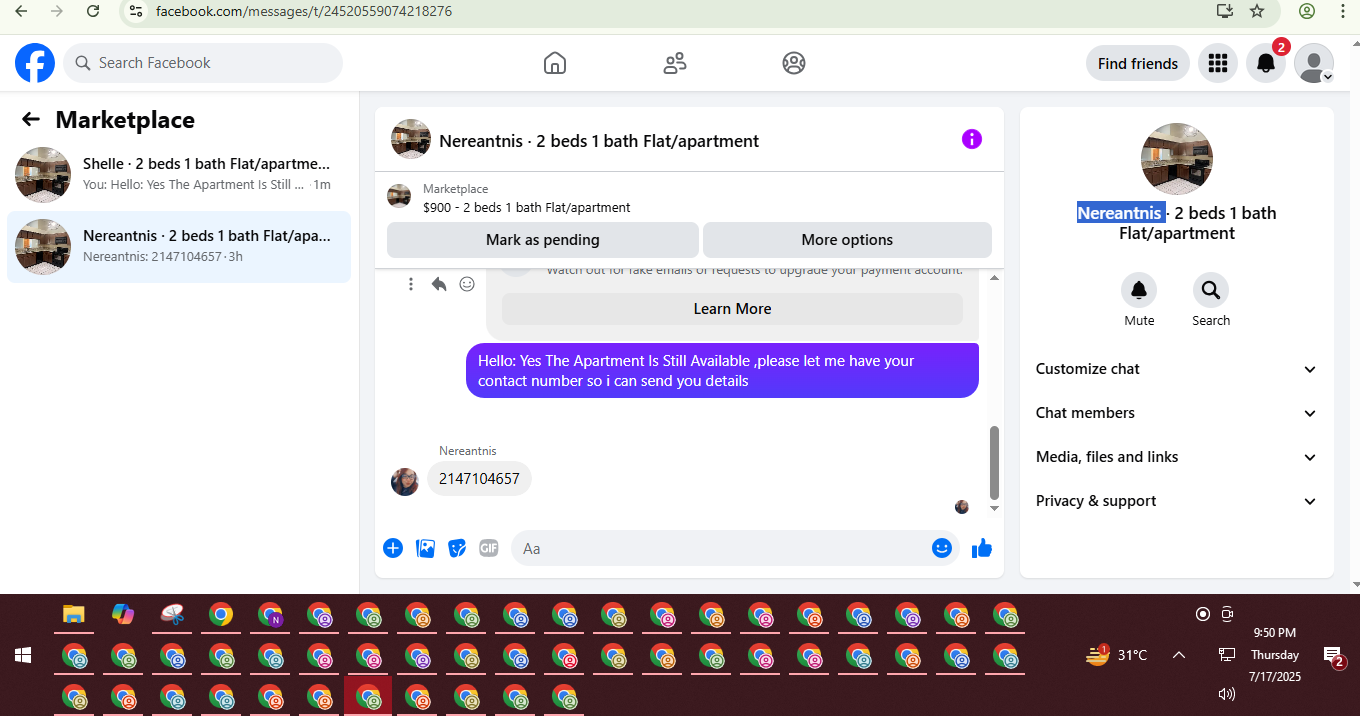Viewport: 1360px width, 716px height.
Task: Click the Aa message input box
Action: click(721, 548)
